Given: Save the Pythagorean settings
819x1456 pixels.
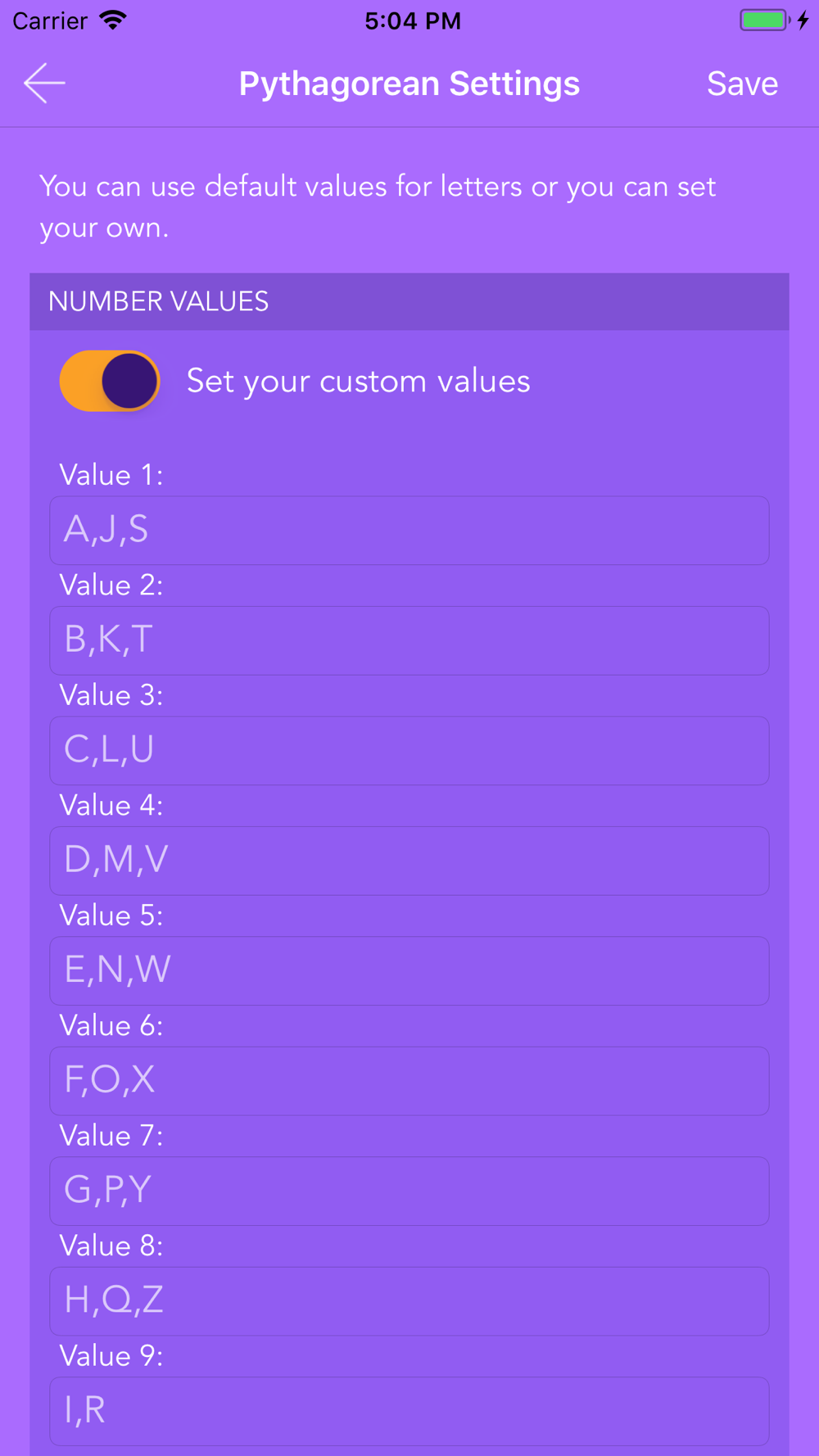Looking at the screenshot, I should (742, 84).
